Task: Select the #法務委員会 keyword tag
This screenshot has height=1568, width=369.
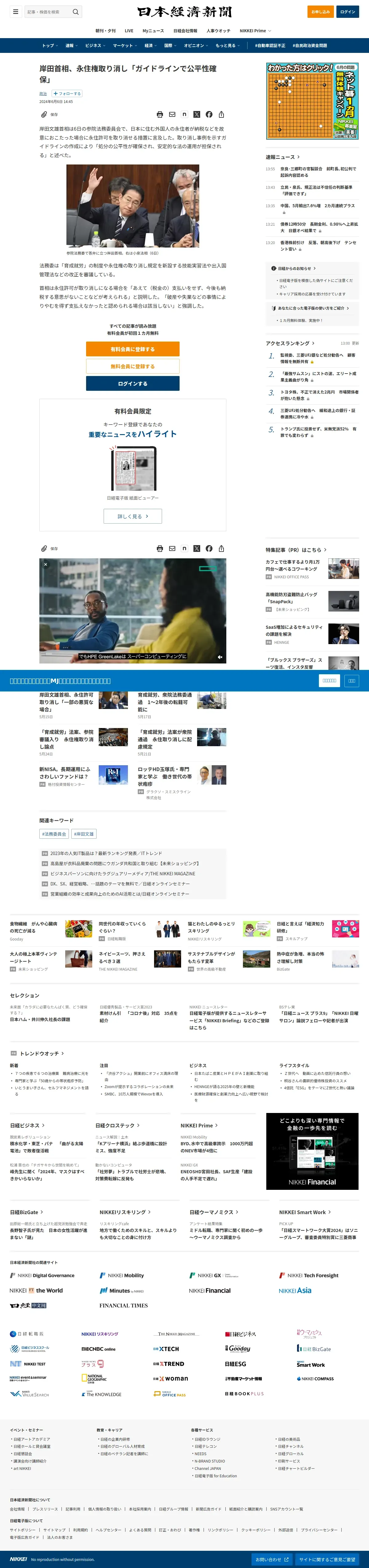Action: pyautogui.click(x=54, y=834)
